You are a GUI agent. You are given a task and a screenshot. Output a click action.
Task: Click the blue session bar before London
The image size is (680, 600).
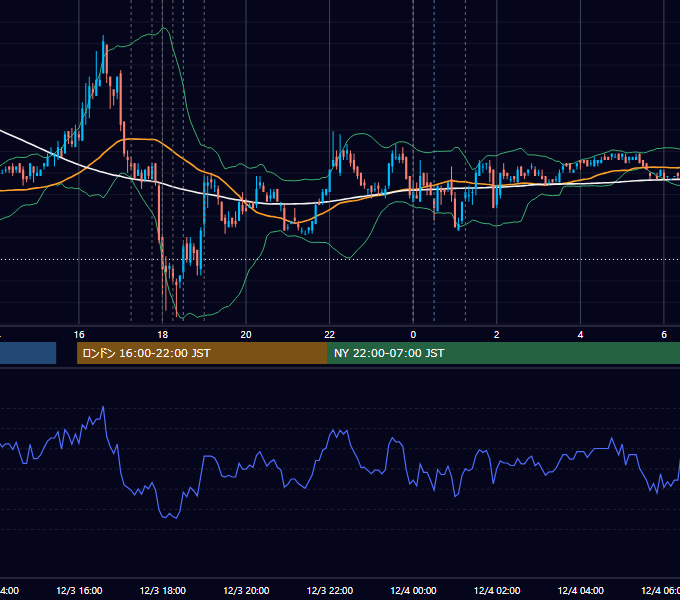[28, 353]
